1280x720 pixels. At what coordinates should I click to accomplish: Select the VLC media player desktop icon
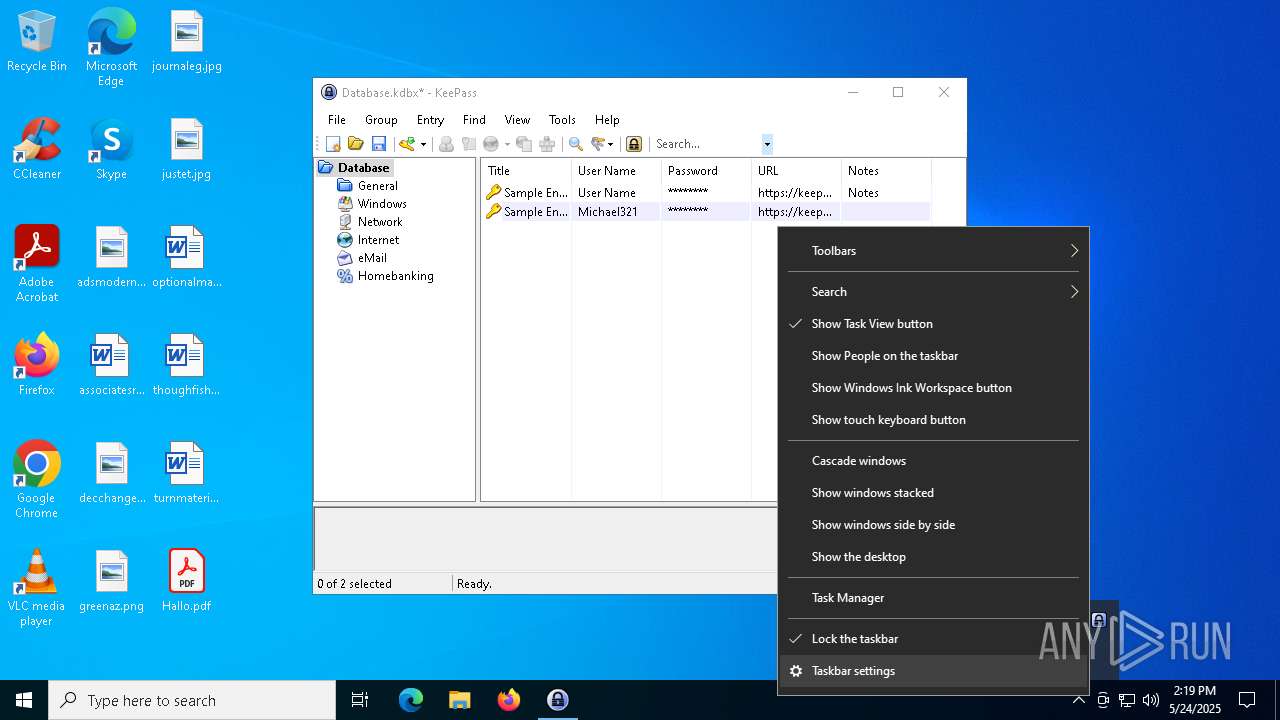tap(37, 588)
